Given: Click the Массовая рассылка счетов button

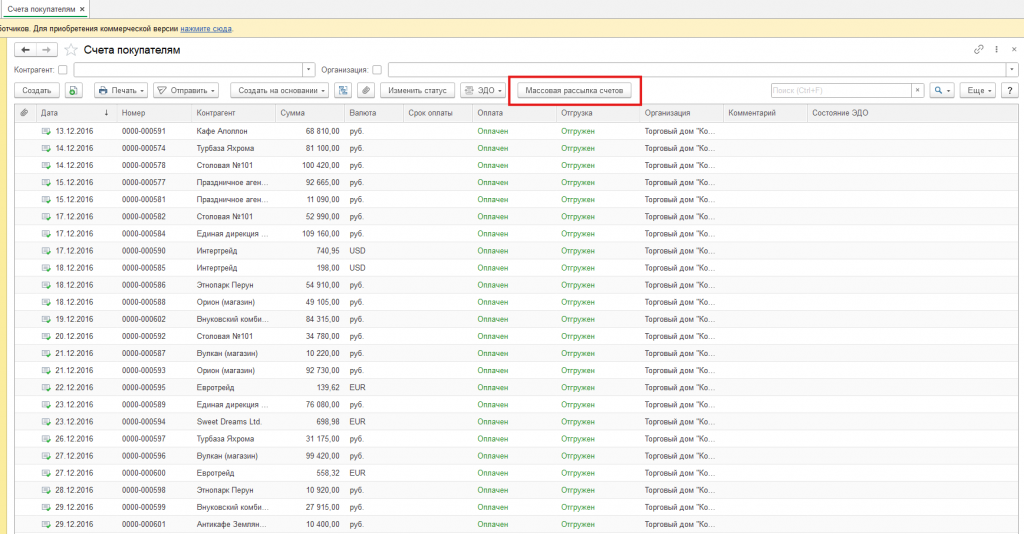Looking at the screenshot, I should coord(575,91).
